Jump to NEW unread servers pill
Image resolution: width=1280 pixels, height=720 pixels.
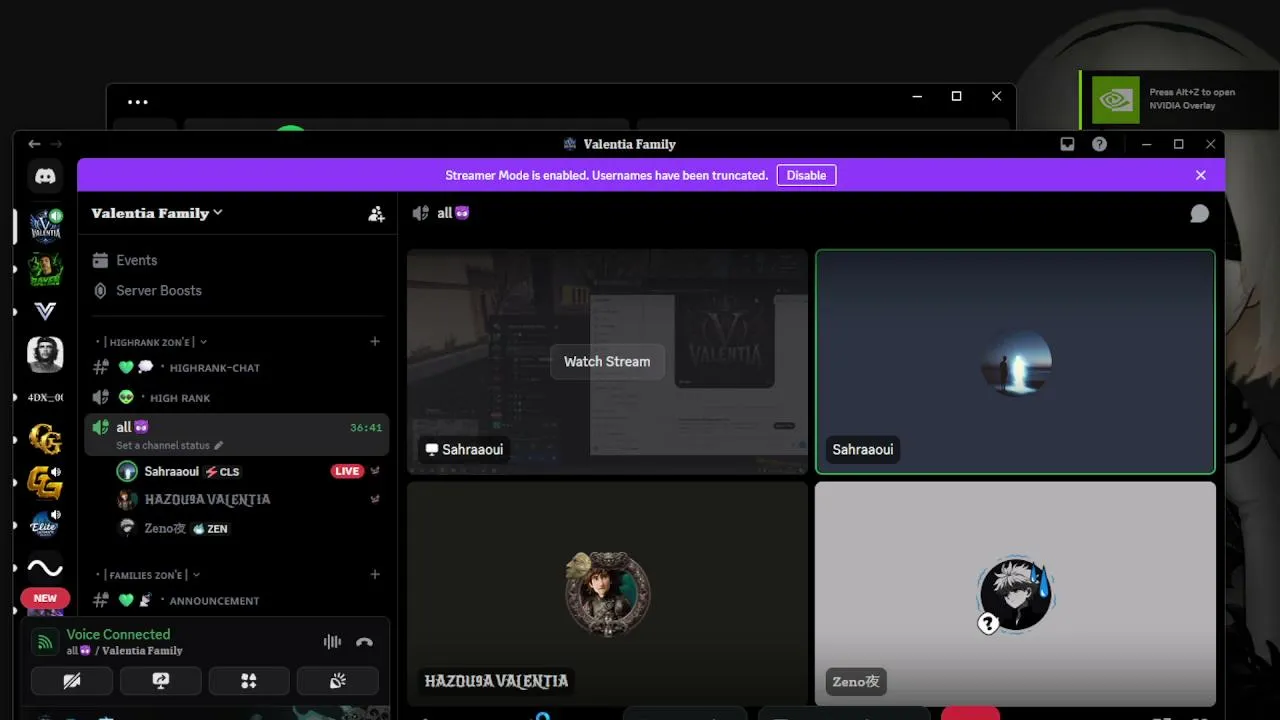pos(45,598)
